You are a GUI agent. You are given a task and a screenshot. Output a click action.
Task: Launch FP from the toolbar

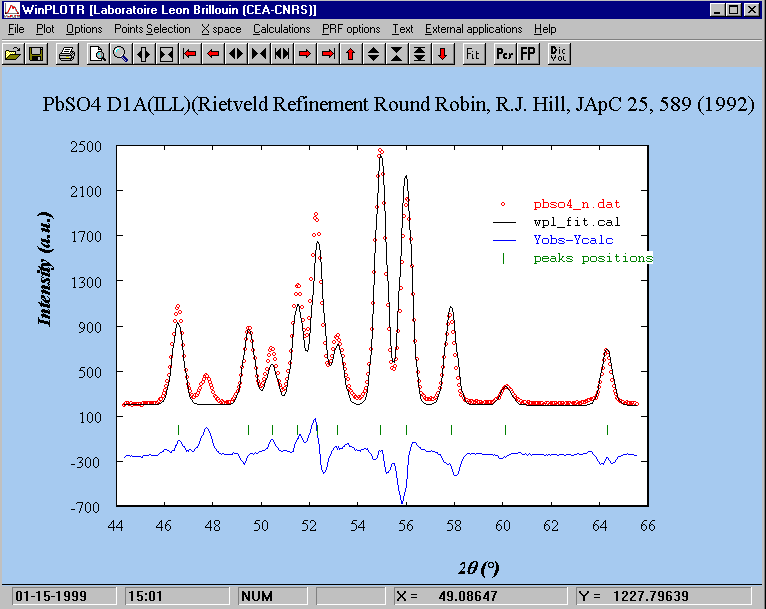(x=527, y=53)
